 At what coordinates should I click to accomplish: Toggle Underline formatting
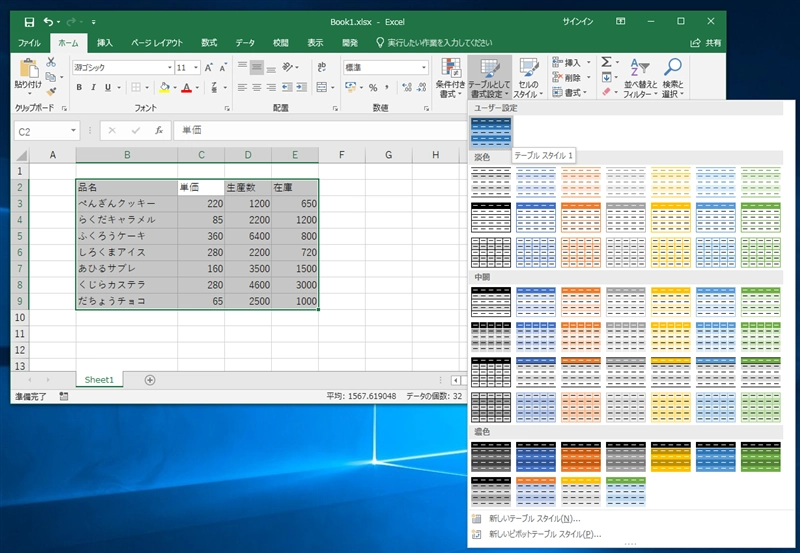tap(108, 87)
